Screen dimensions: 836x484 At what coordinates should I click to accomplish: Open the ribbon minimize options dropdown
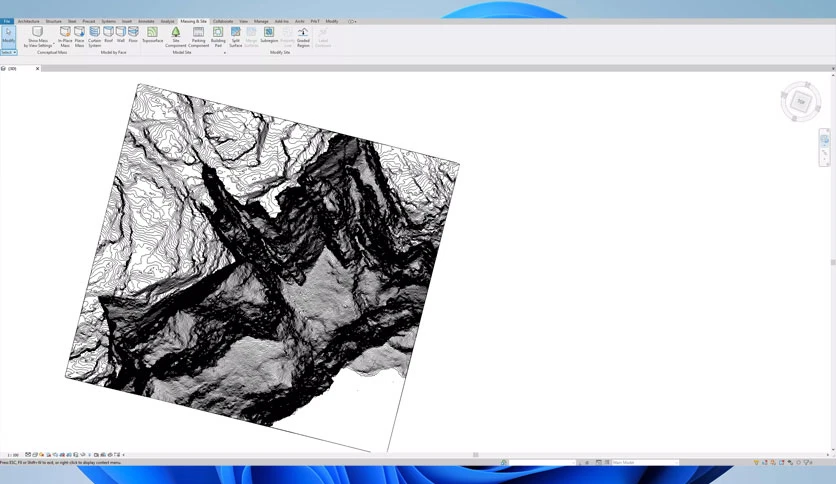click(x=352, y=21)
